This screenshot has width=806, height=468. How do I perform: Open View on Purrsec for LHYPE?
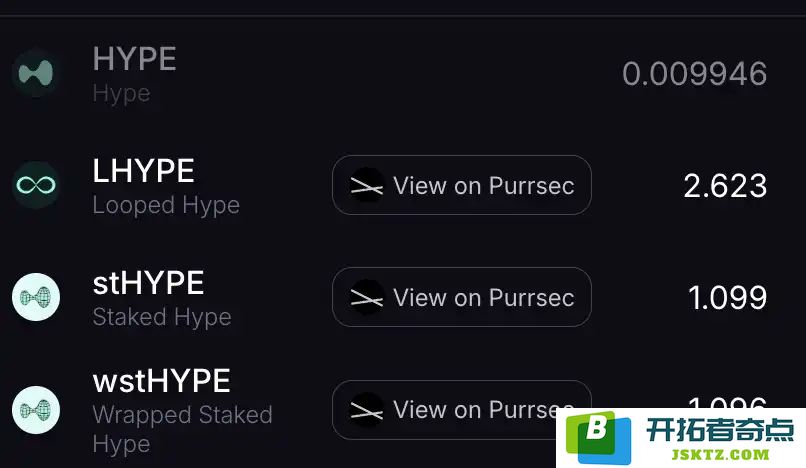[x=462, y=185]
